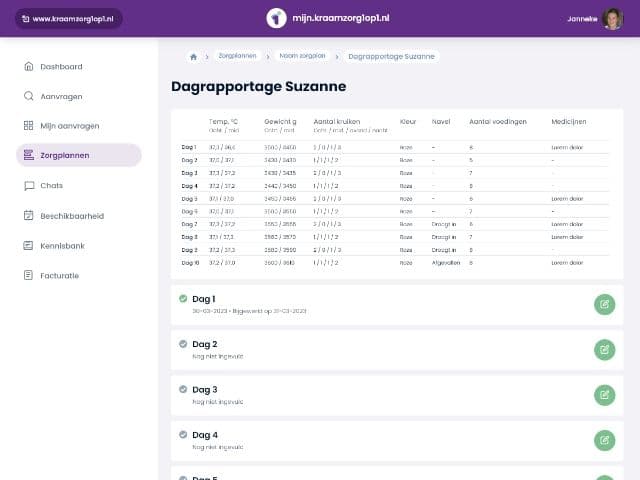Open Janneke's profile avatar
Viewport: 640px width, 480px height.
(x=613, y=19)
